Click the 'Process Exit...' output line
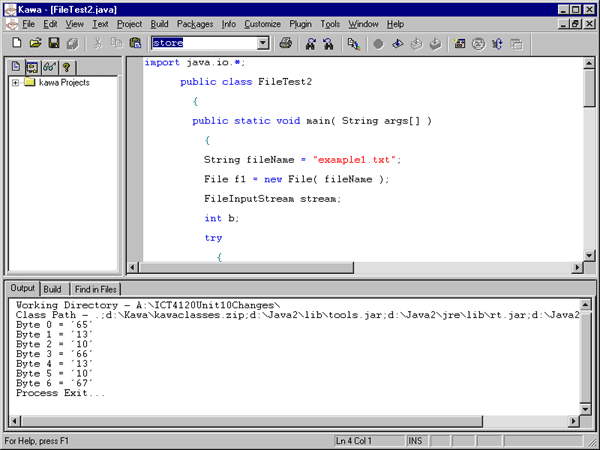 pyautogui.click(x=60, y=393)
